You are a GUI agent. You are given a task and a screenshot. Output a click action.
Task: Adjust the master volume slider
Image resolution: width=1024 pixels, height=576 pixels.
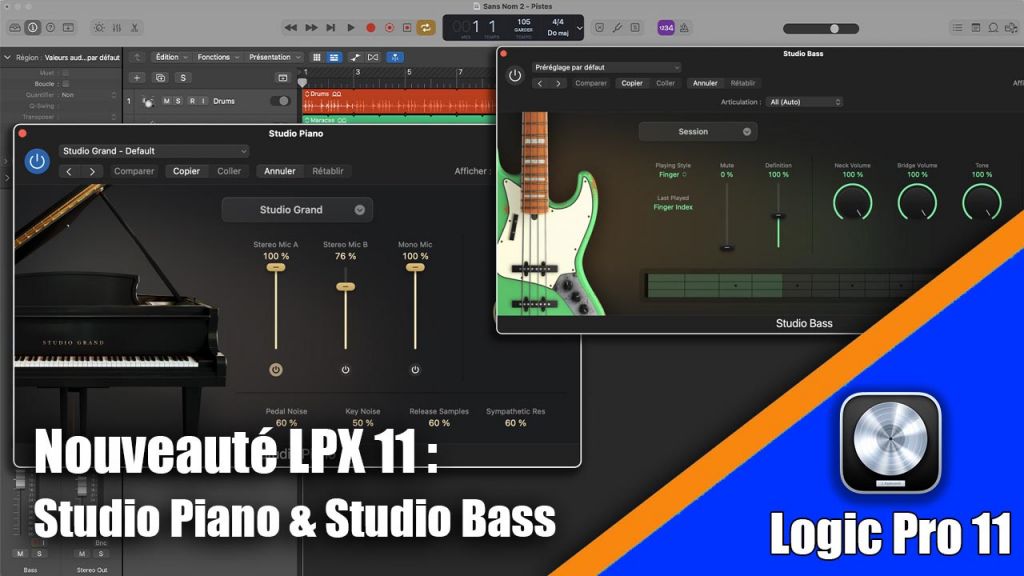coord(821,29)
